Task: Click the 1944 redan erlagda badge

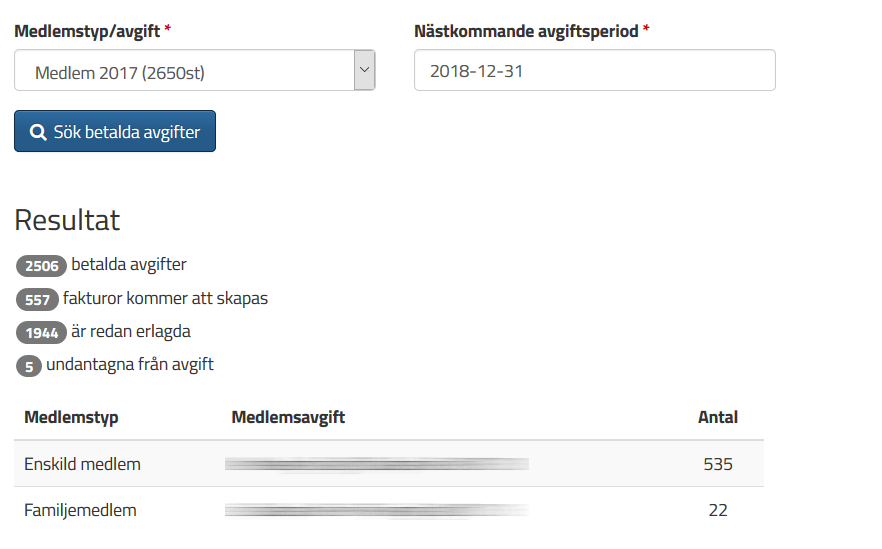Action: coord(42,332)
